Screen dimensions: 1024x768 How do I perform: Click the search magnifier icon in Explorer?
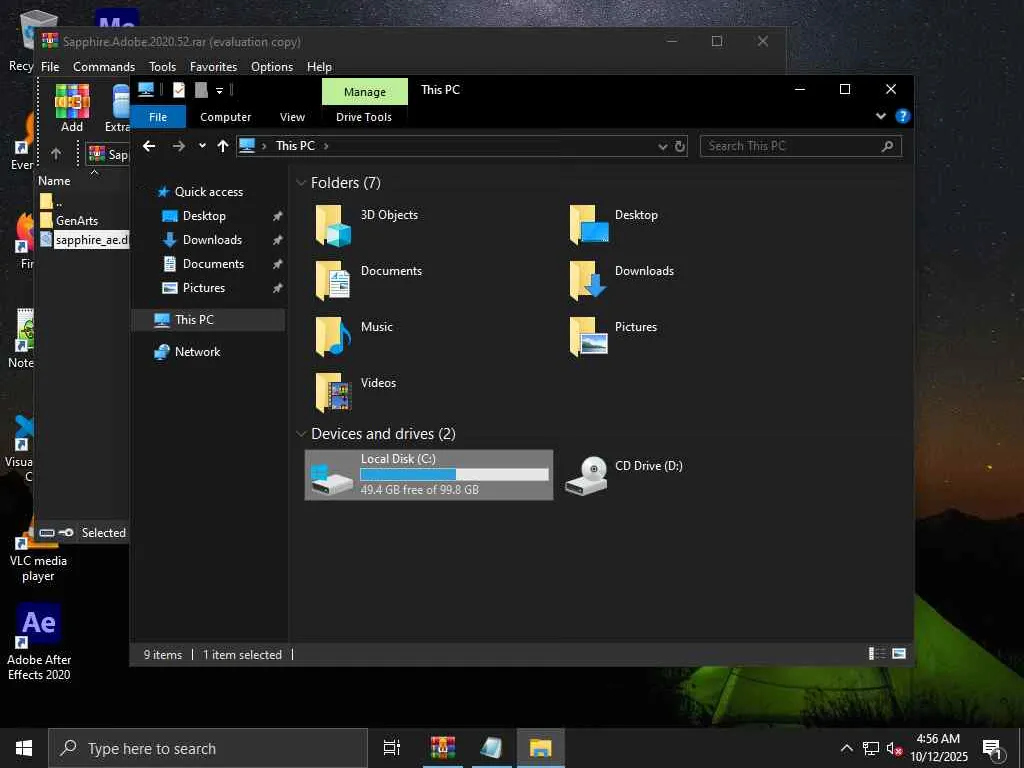pyautogui.click(x=887, y=146)
